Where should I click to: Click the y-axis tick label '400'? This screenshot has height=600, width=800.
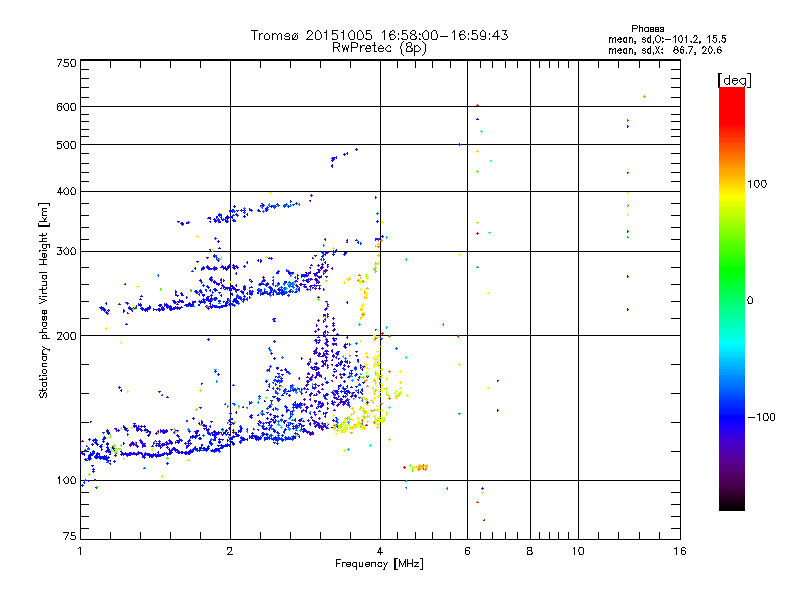click(66, 191)
